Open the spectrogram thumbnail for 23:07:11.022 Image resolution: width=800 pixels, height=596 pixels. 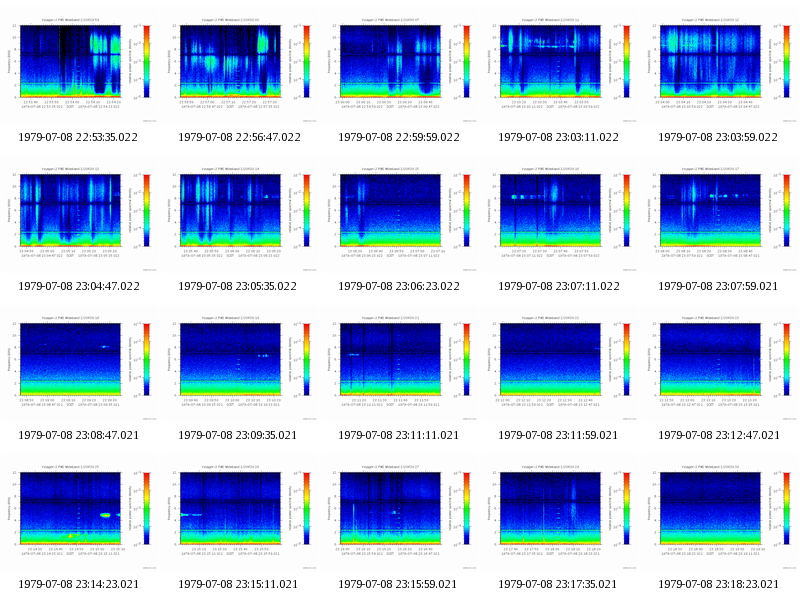click(559, 215)
